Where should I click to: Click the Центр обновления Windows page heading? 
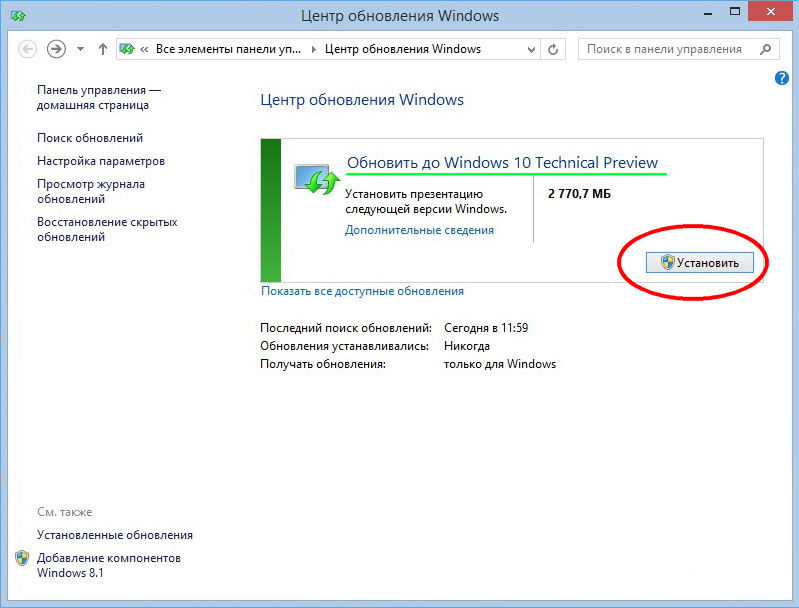[362, 99]
